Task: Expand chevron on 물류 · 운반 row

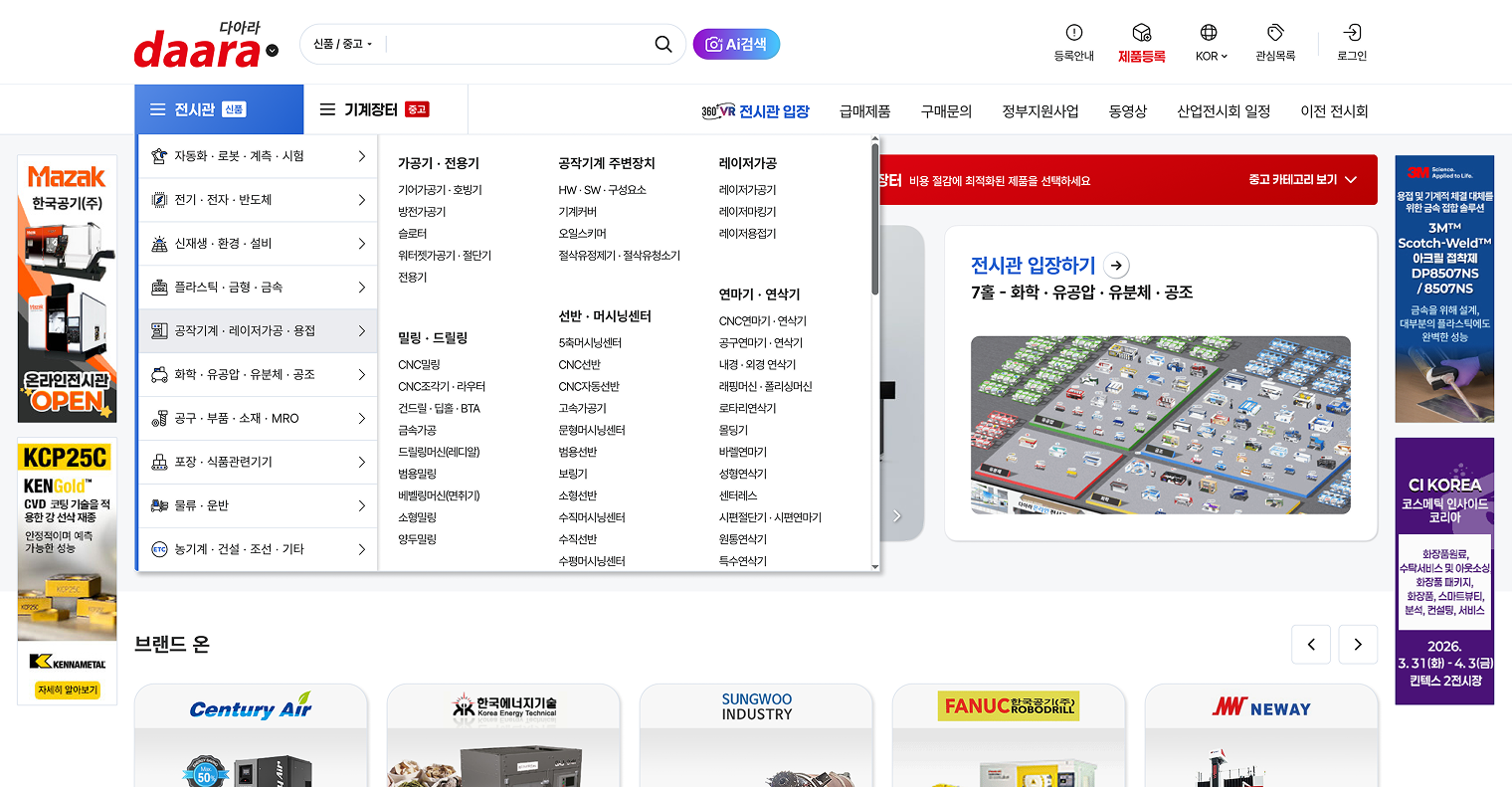Action: pos(362,505)
